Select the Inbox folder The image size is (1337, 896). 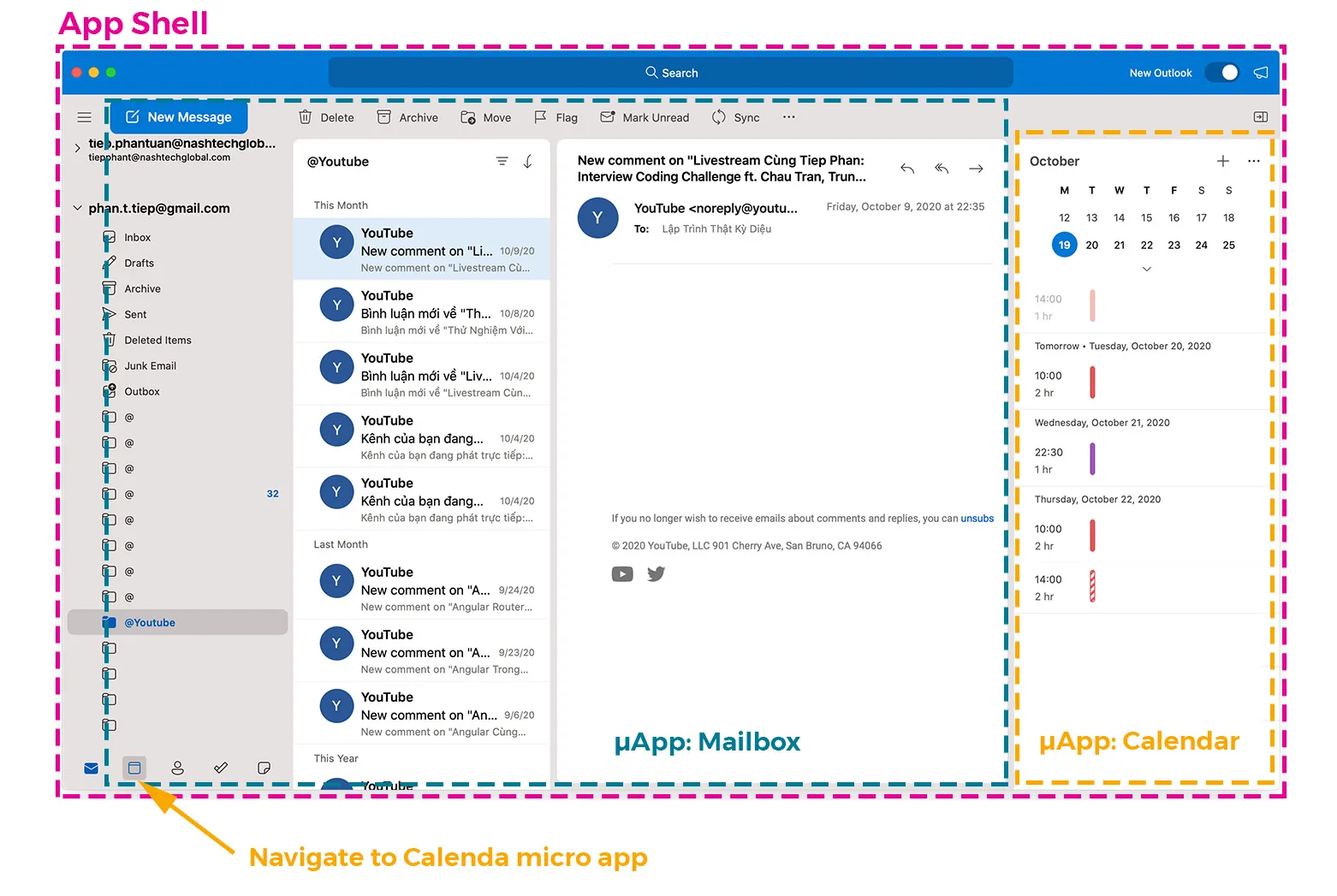click(137, 237)
